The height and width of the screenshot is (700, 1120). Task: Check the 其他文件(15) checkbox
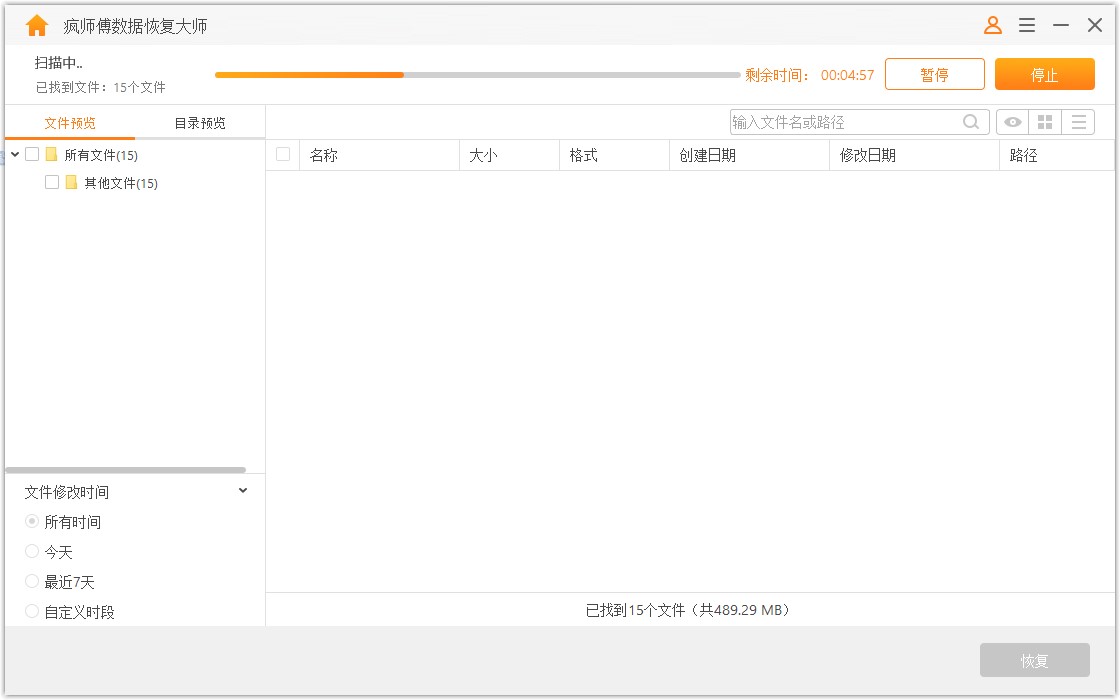coord(51,182)
